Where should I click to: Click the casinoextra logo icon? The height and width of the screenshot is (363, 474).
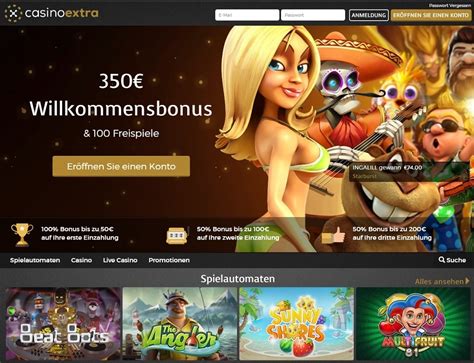13,13
